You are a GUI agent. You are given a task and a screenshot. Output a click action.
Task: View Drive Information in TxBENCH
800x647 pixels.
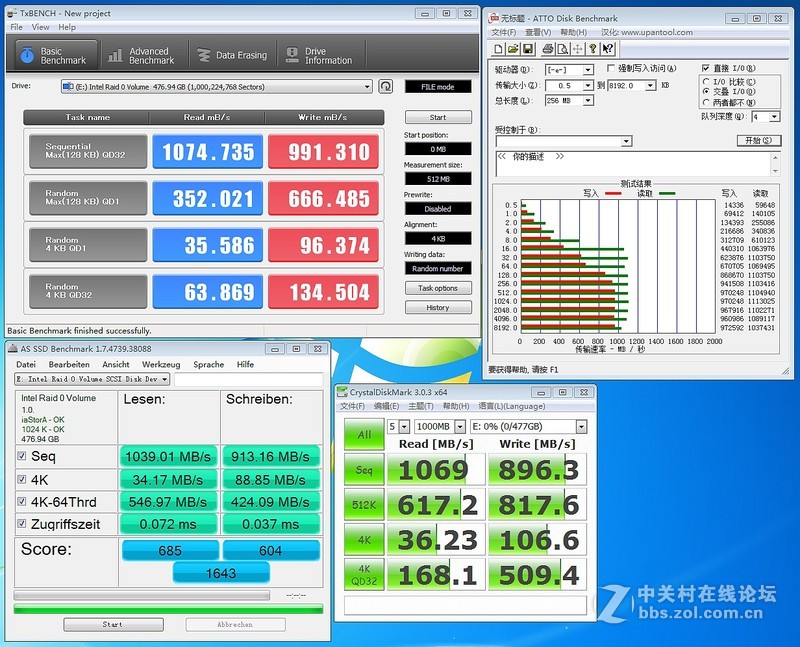click(320, 54)
